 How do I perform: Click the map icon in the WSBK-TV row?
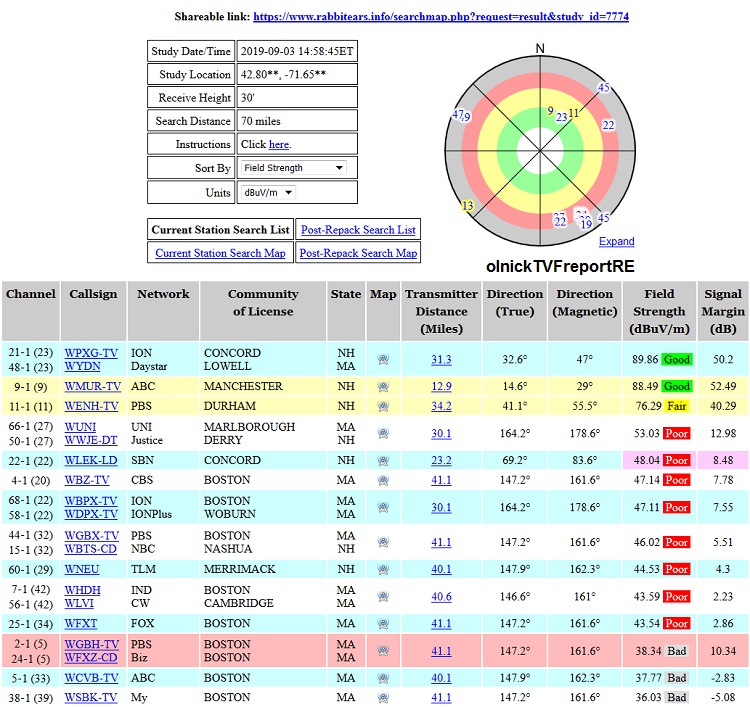(x=382, y=698)
